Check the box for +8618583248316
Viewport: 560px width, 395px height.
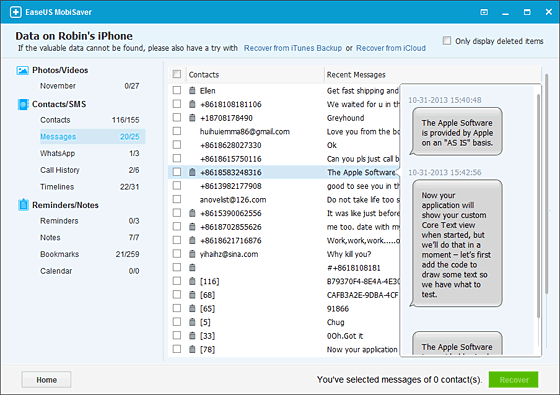(x=177, y=172)
